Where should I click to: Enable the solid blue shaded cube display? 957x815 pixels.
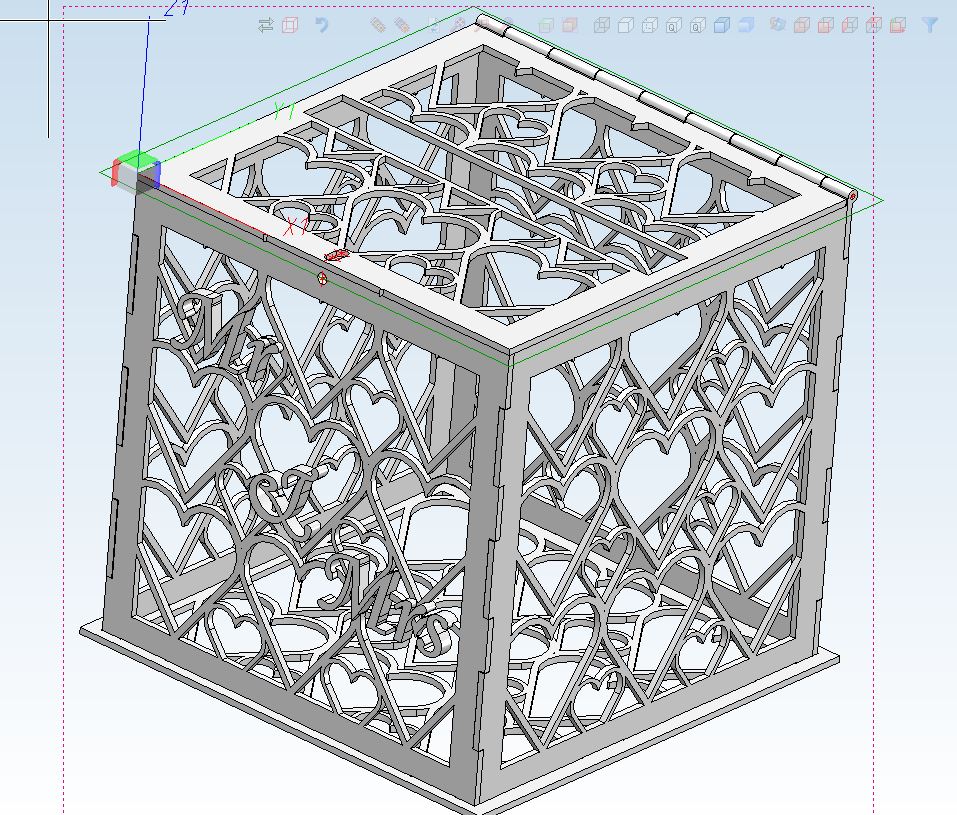(721, 25)
